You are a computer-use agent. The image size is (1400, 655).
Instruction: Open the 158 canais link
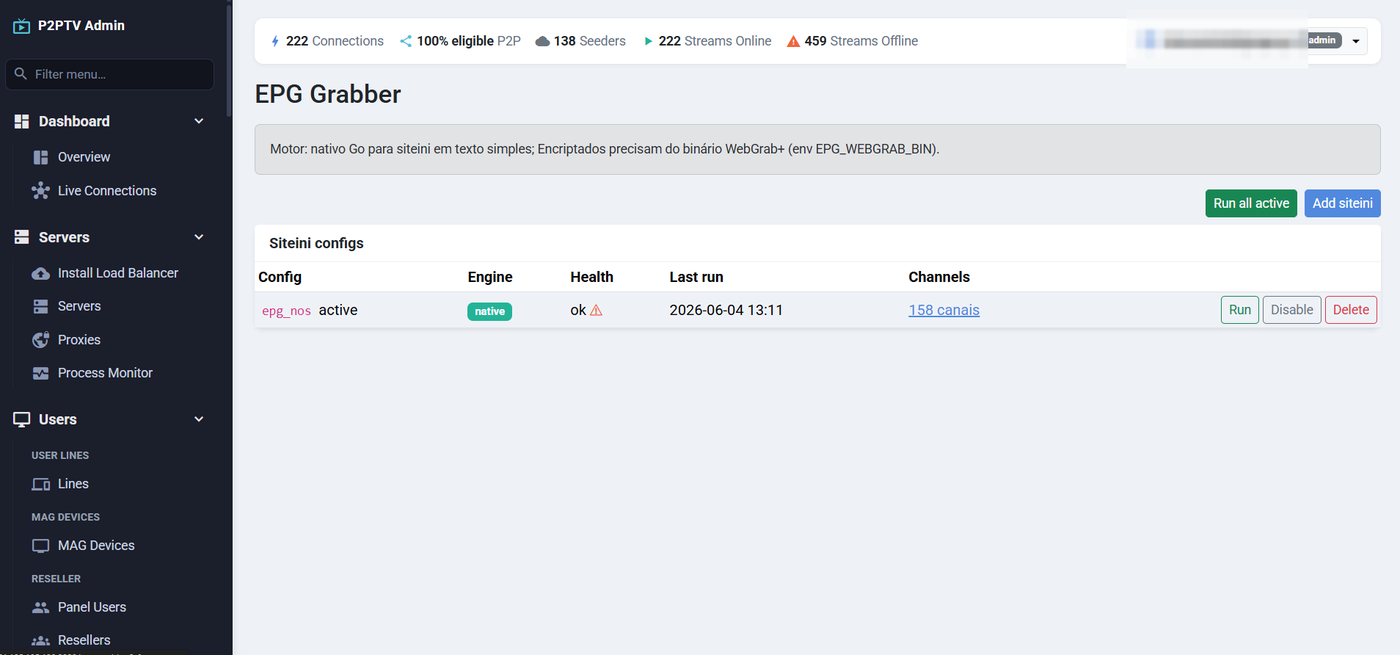944,310
